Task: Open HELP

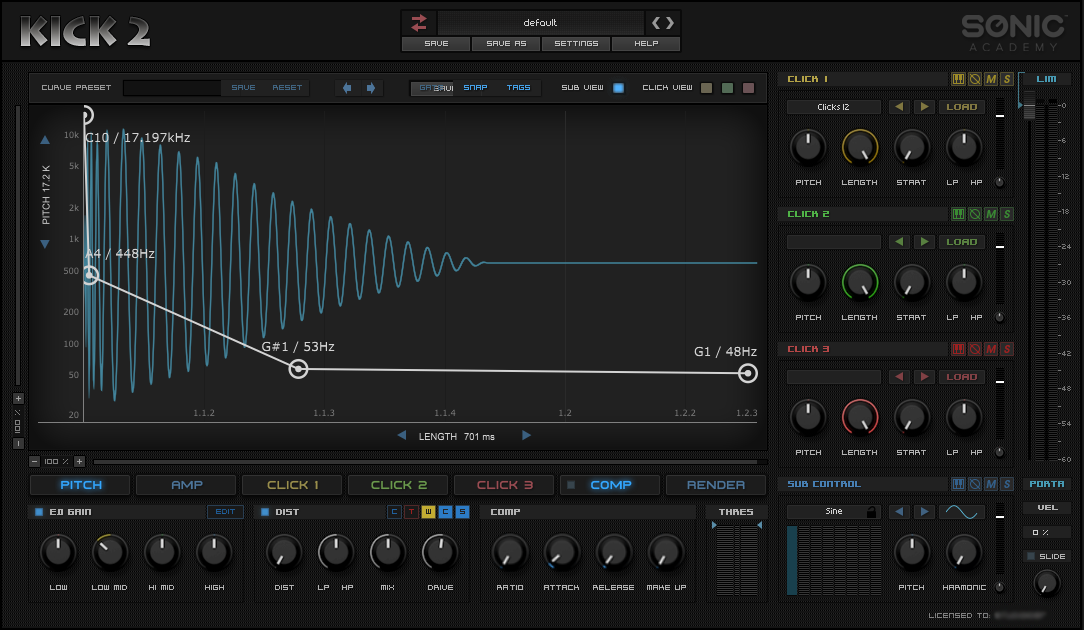Action: 646,44
